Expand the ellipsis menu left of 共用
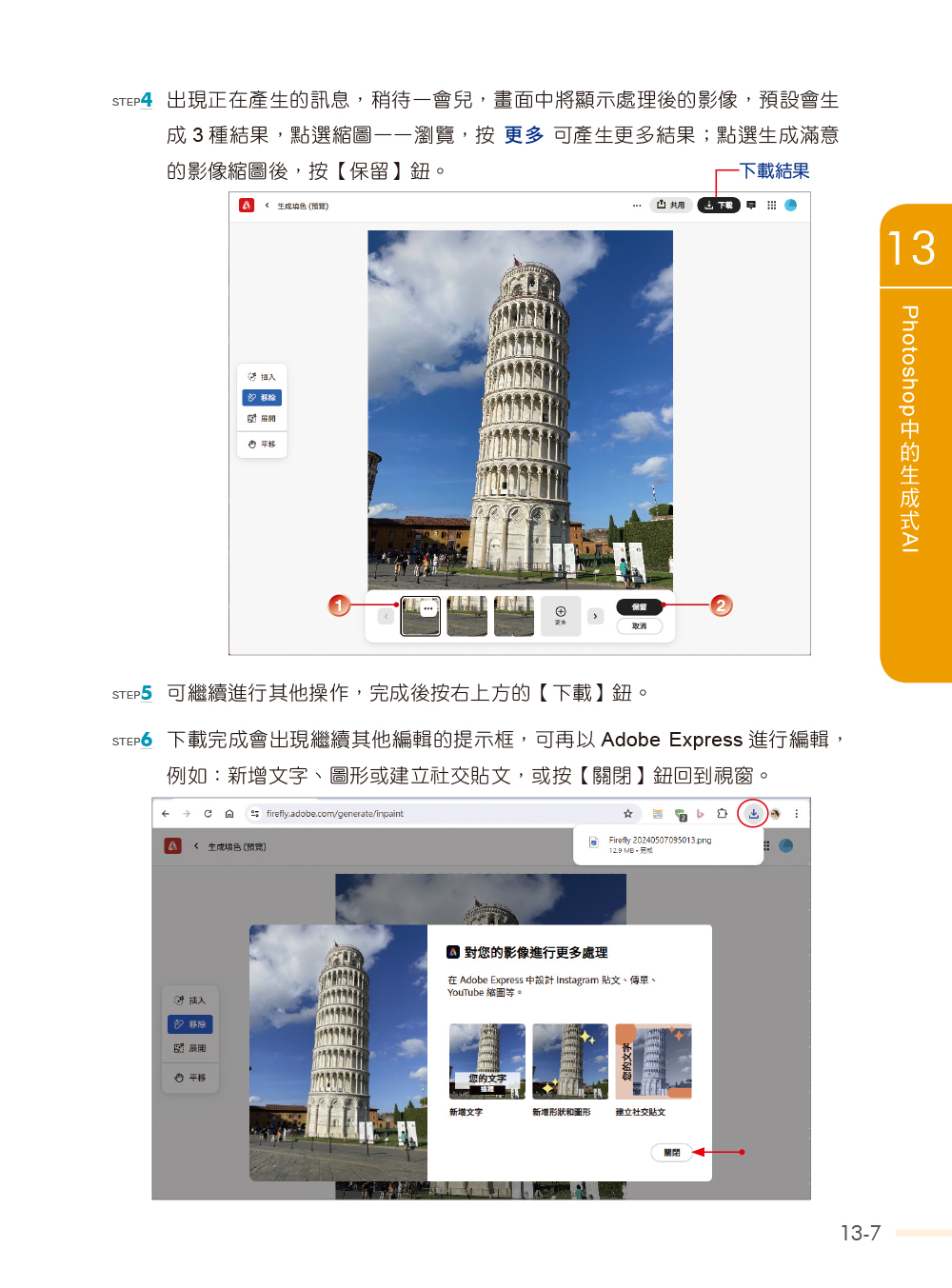The height and width of the screenshot is (1288, 952). click(637, 206)
